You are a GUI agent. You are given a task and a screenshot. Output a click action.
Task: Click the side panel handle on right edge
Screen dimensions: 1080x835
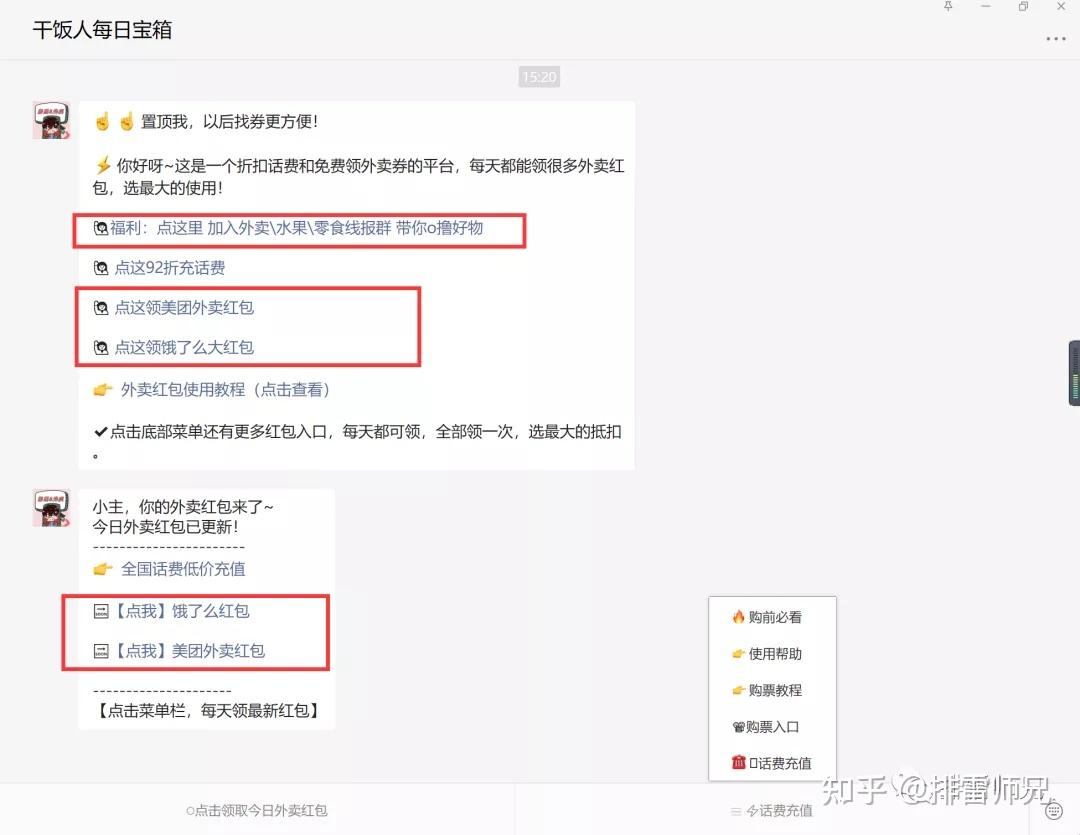pos(1074,373)
